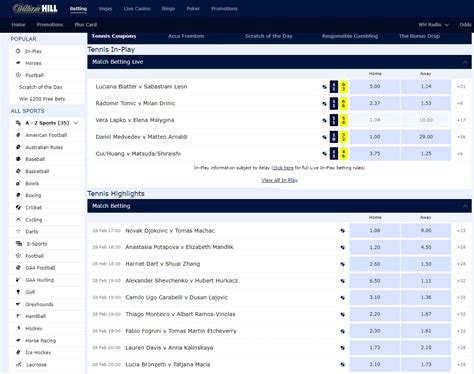Select home odds 1.00 for Daniil Medvedev

click(375, 137)
